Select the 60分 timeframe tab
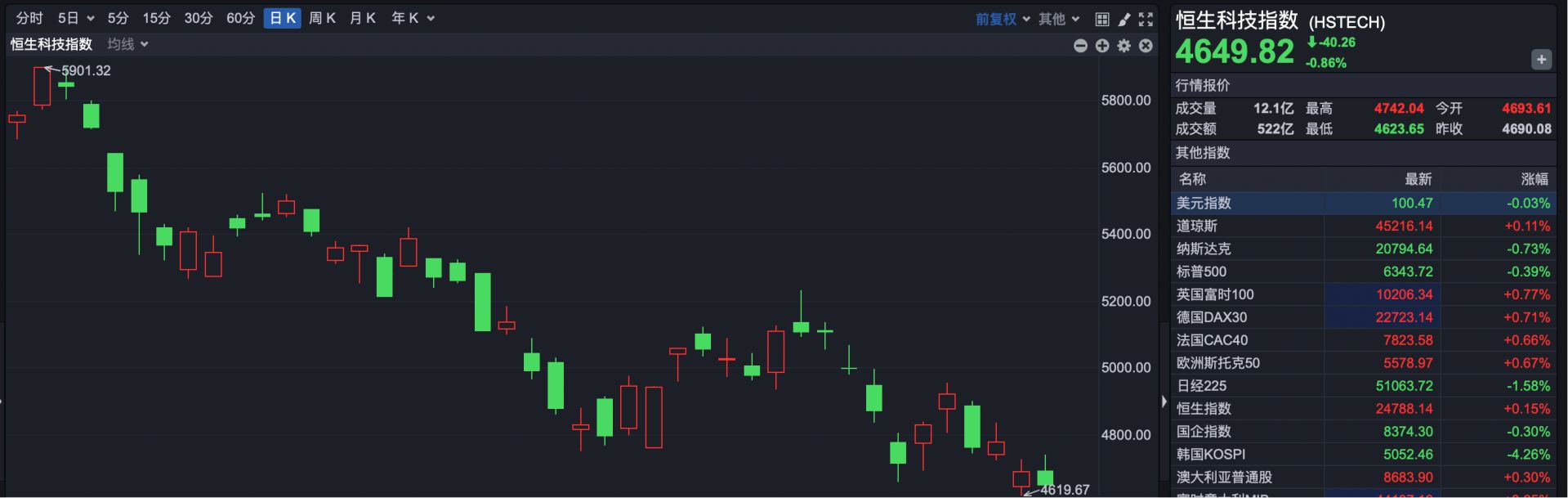This screenshot has width=1568, height=498. 240,18
